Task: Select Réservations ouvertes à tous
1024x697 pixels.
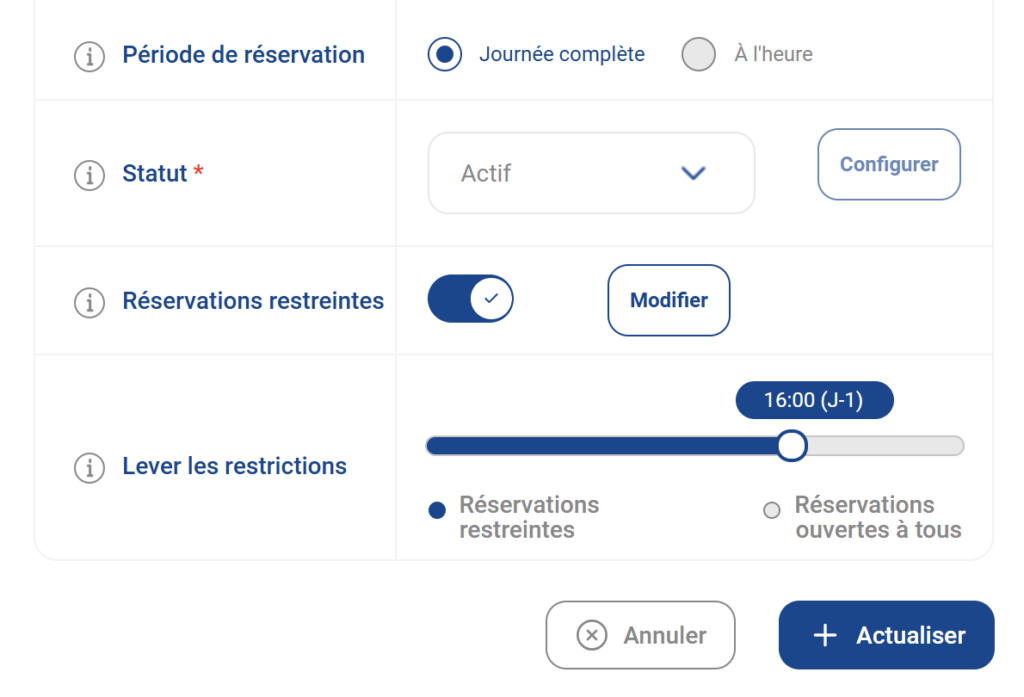Action: click(x=772, y=510)
